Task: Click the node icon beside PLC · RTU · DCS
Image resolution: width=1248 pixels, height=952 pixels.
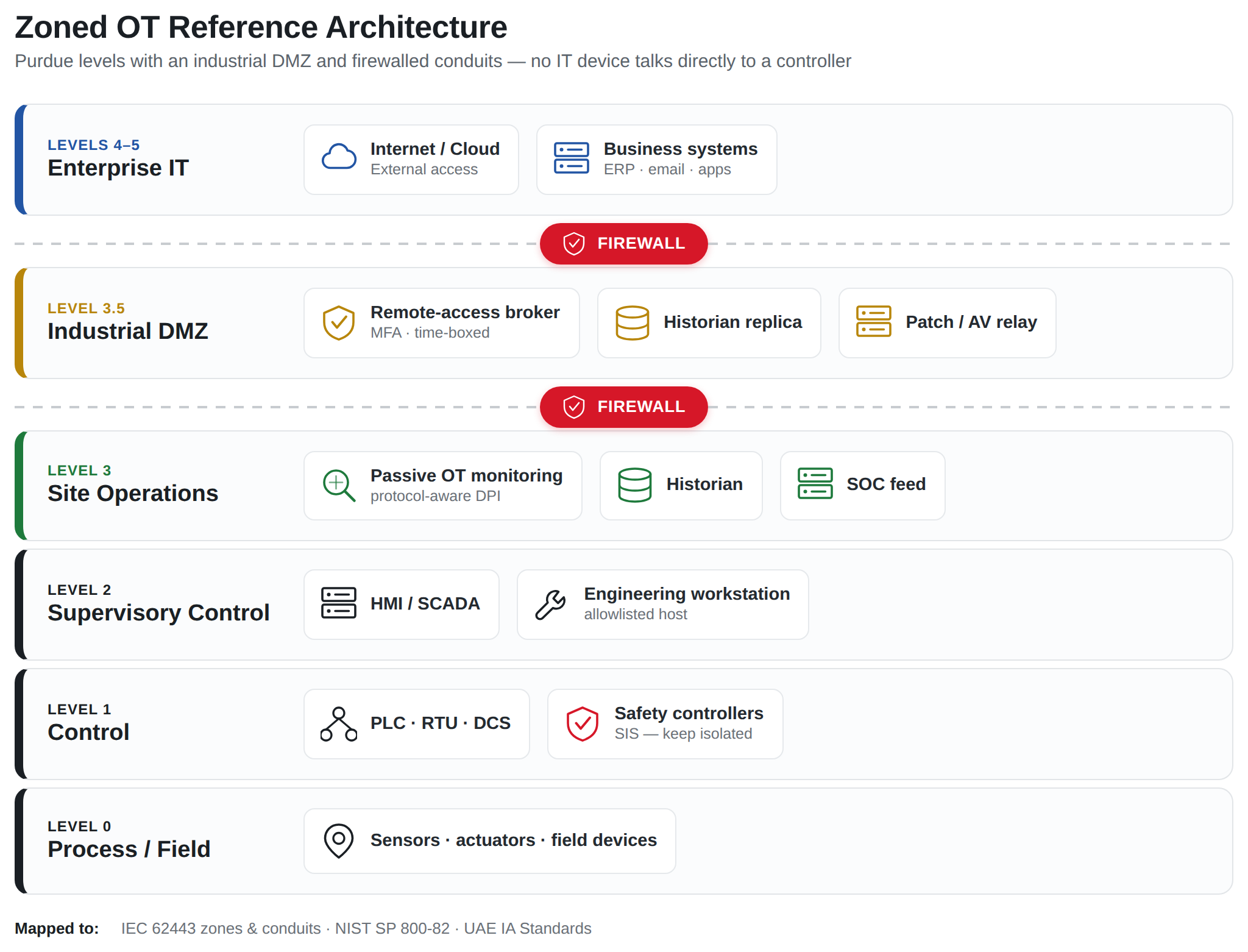Action: [339, 724]
